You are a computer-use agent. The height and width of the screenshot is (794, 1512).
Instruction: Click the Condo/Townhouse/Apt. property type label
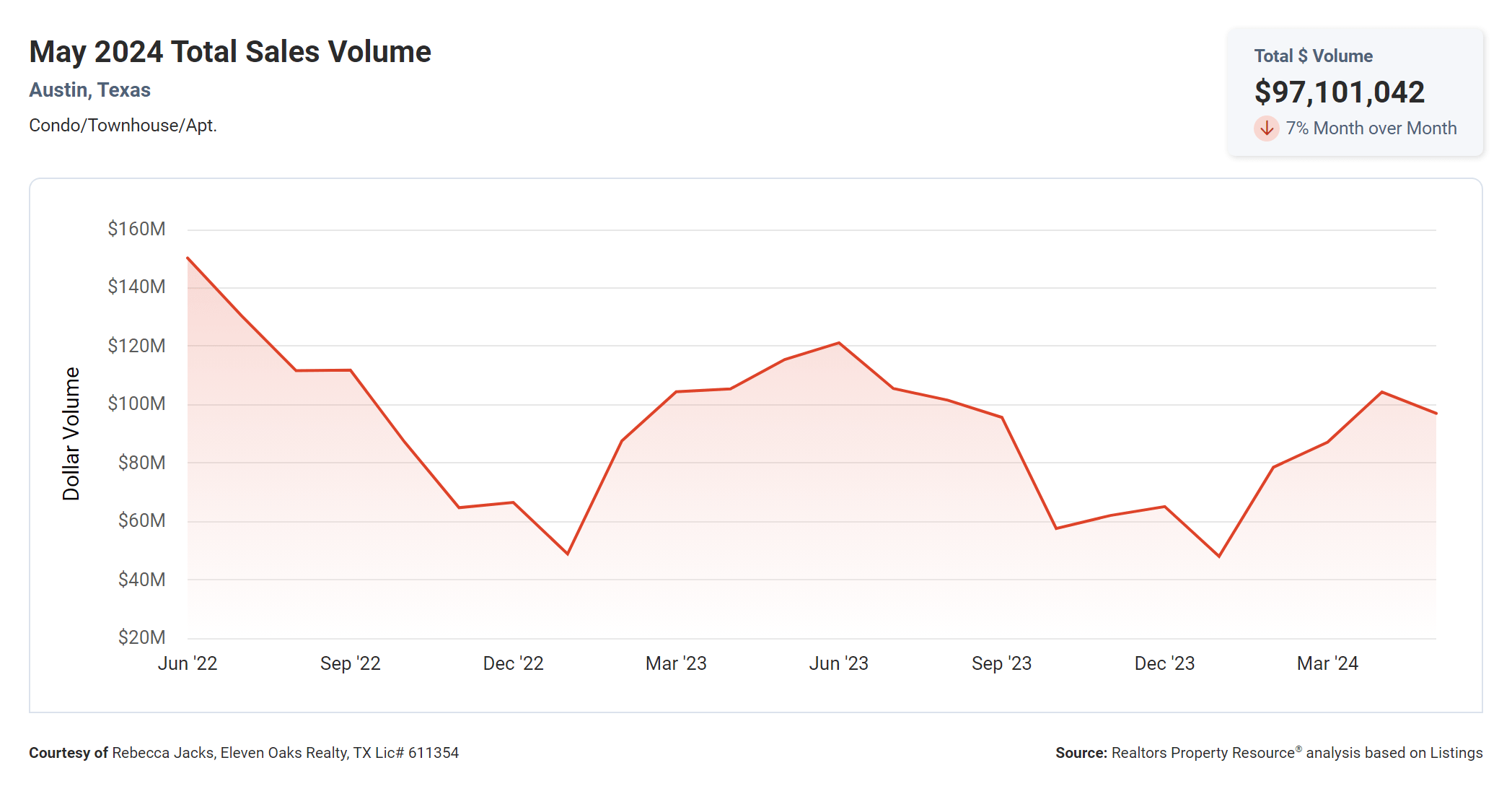(123, 126)
